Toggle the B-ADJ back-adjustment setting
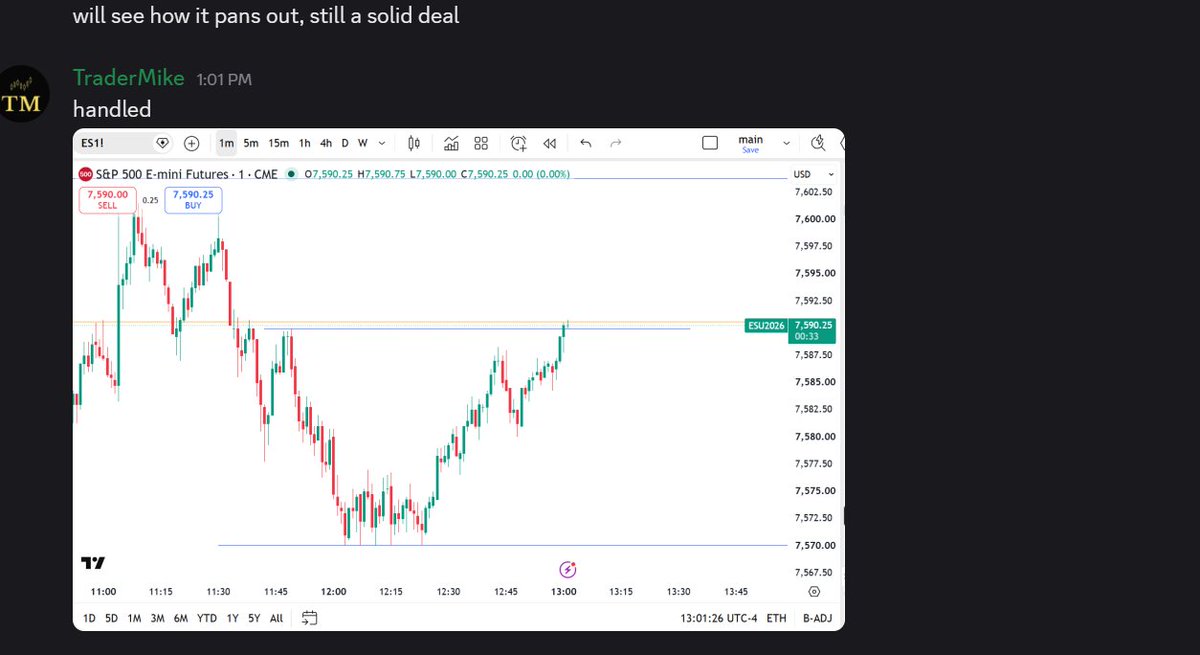The image size is (1200, 655). coord(816,618)
